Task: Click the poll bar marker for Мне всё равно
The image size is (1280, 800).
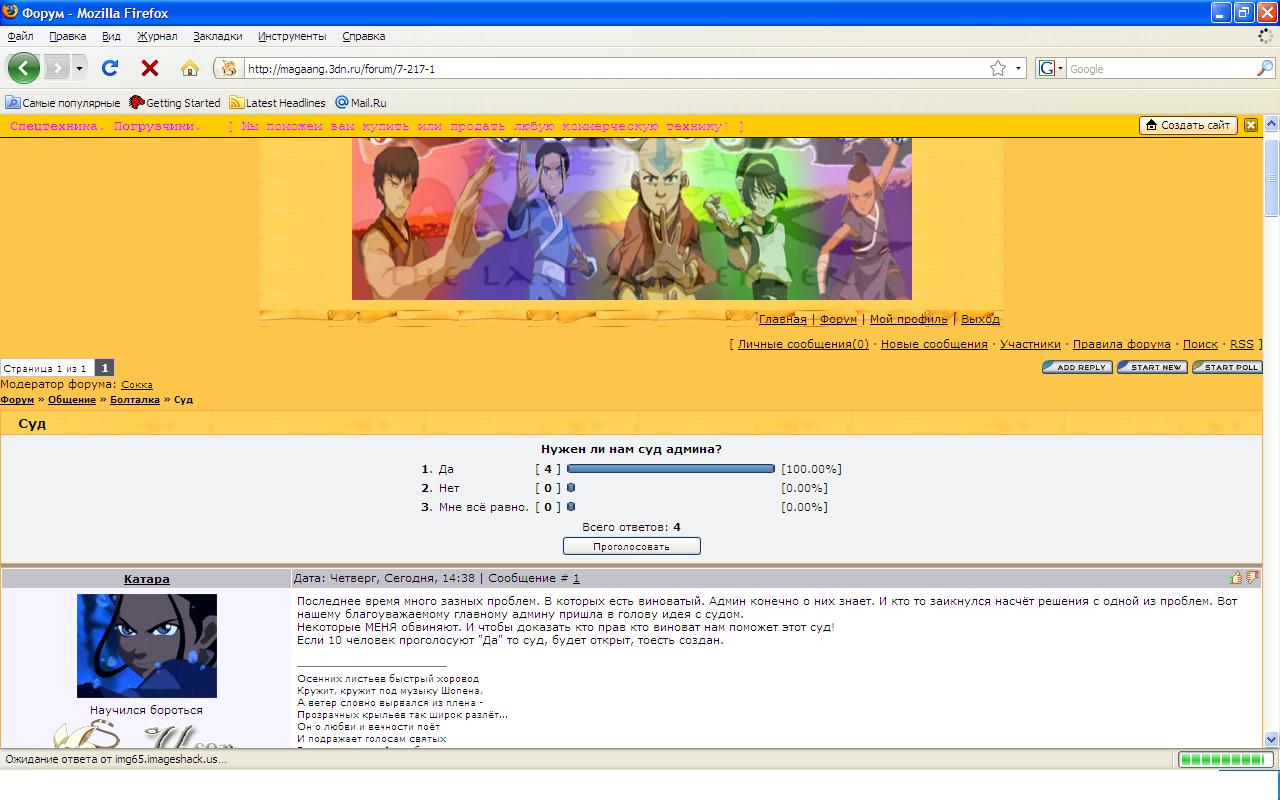Action: tap(571, 507)
